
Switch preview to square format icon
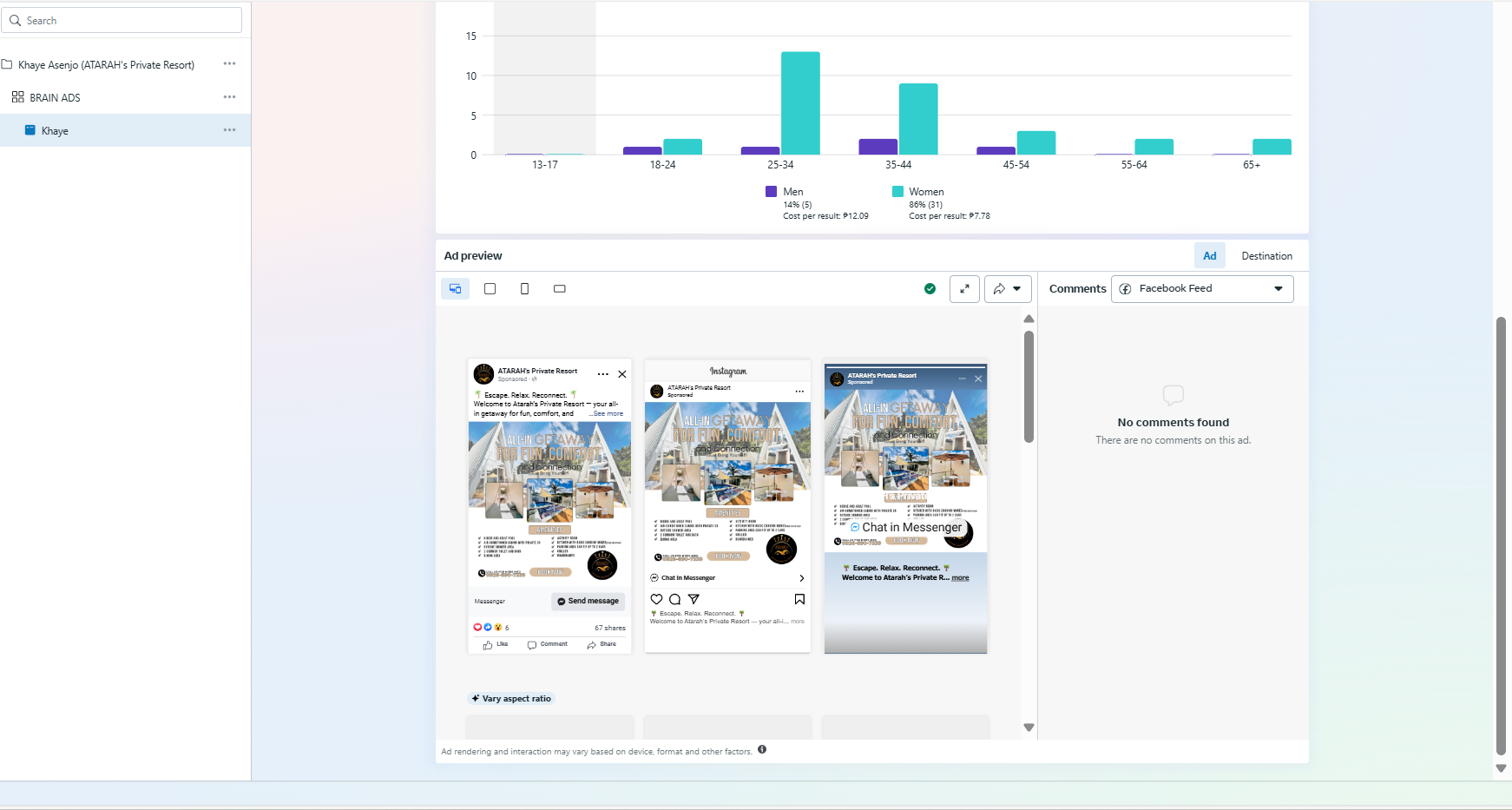tap(490, 289)
